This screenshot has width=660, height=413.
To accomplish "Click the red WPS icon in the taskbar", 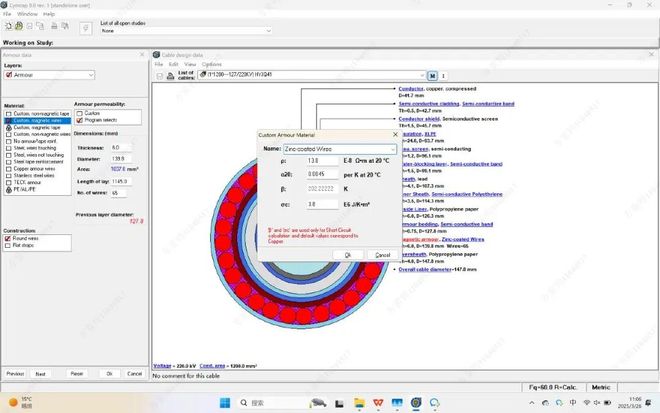I will click(375, 401).
